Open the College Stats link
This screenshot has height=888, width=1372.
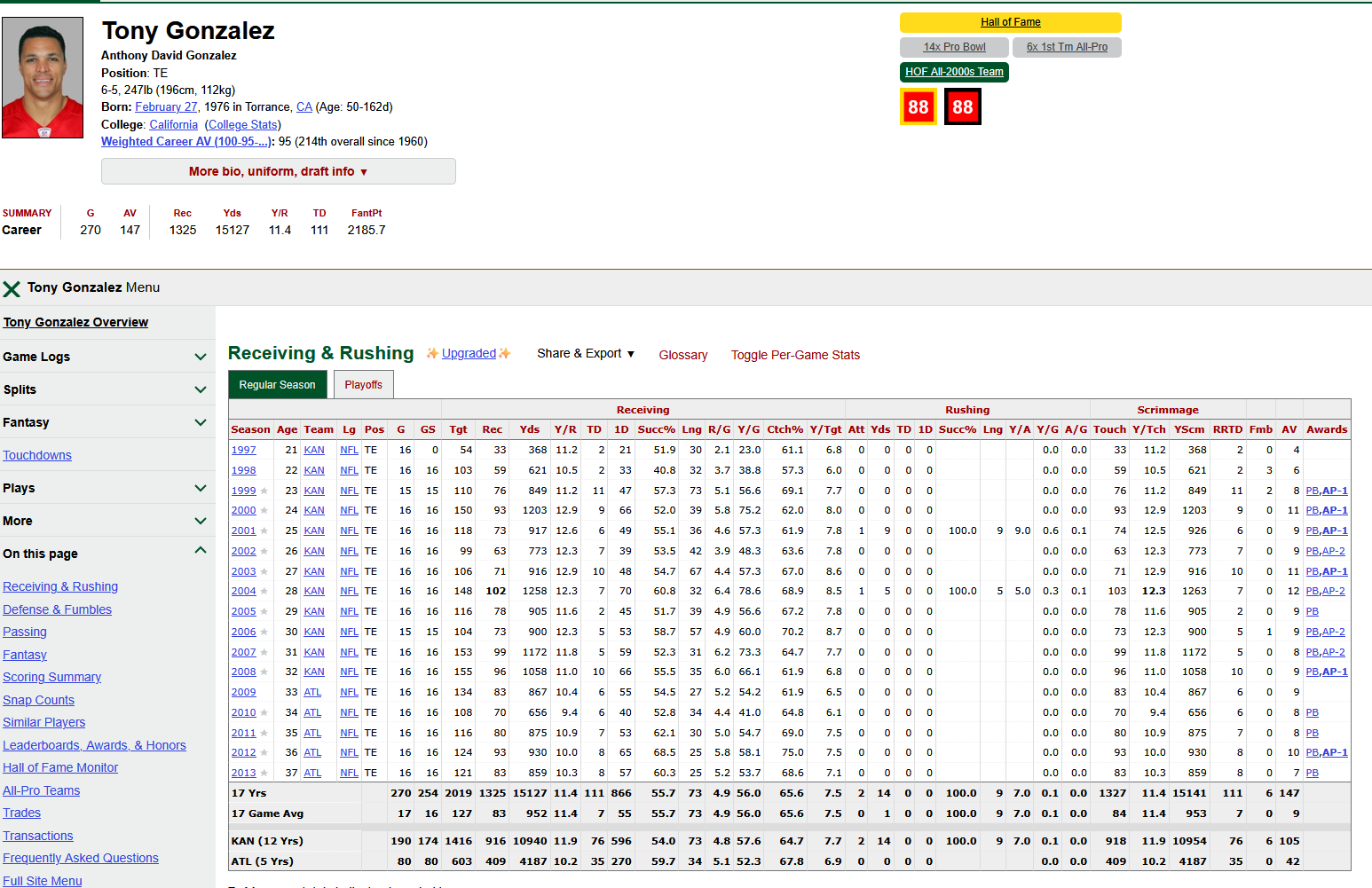[243, 124]
